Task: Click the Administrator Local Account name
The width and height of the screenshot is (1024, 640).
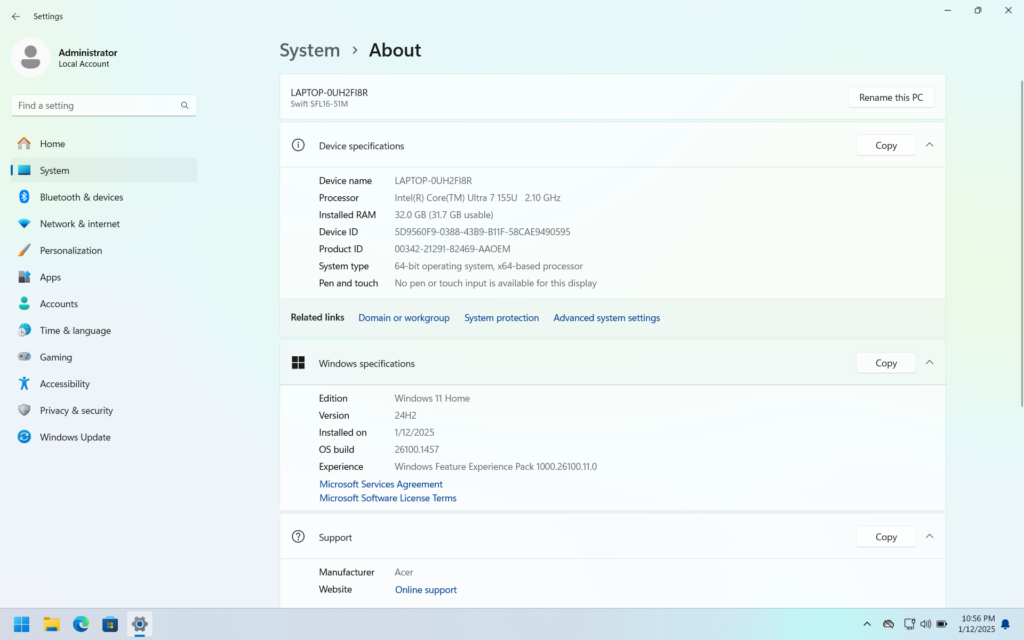Action: pos(88,57)
